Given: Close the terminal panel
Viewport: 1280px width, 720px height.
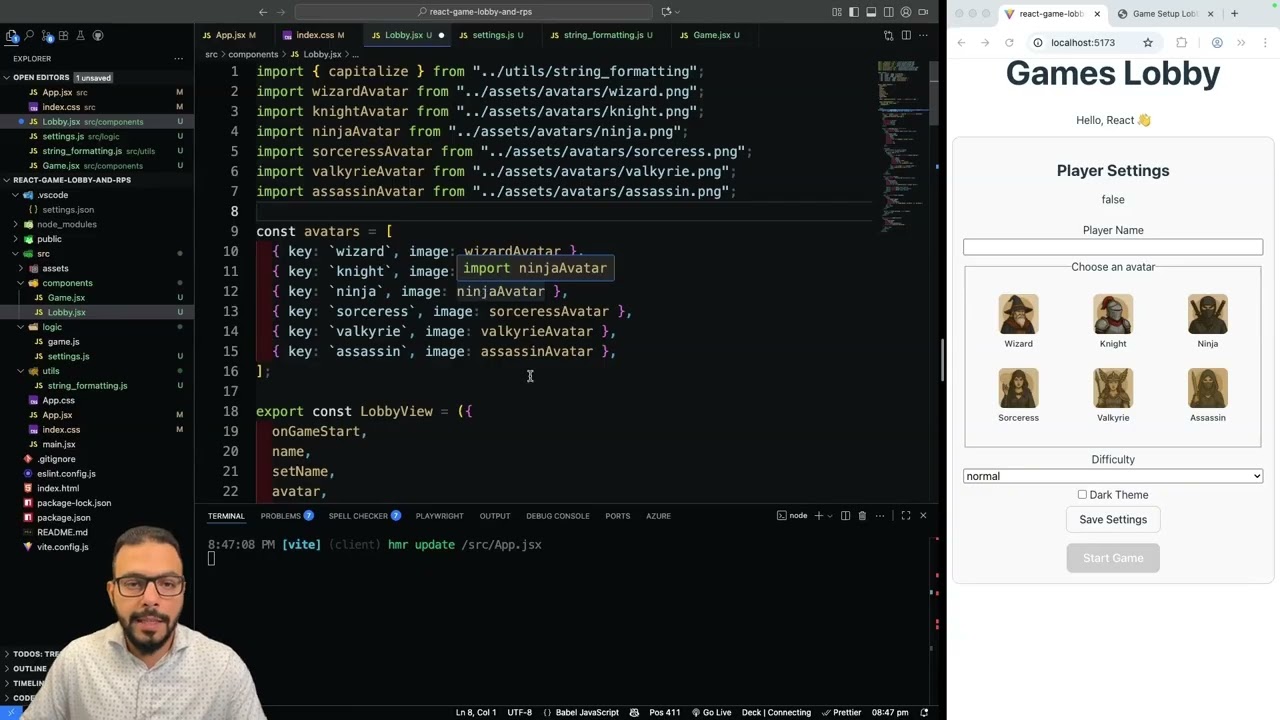Looking at the screenshot, I should pyautogui.click(x=923, y=516).
